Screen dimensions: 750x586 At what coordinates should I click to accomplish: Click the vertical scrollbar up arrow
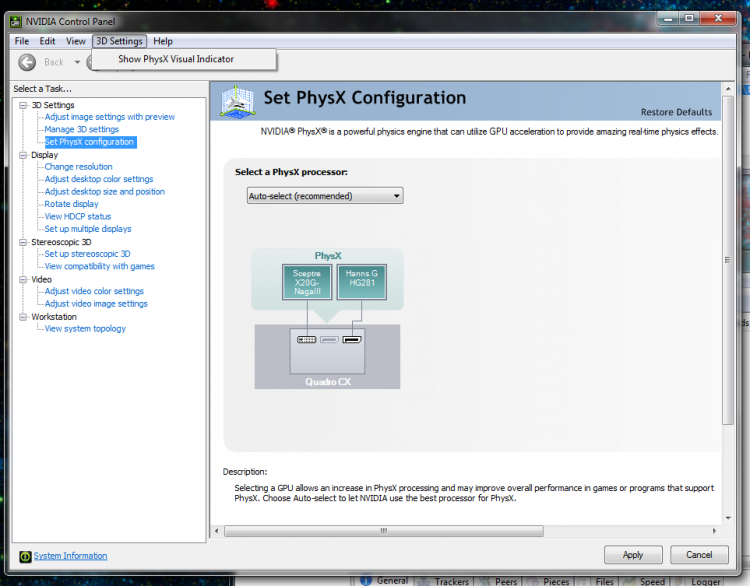click(x=728, y=89)
